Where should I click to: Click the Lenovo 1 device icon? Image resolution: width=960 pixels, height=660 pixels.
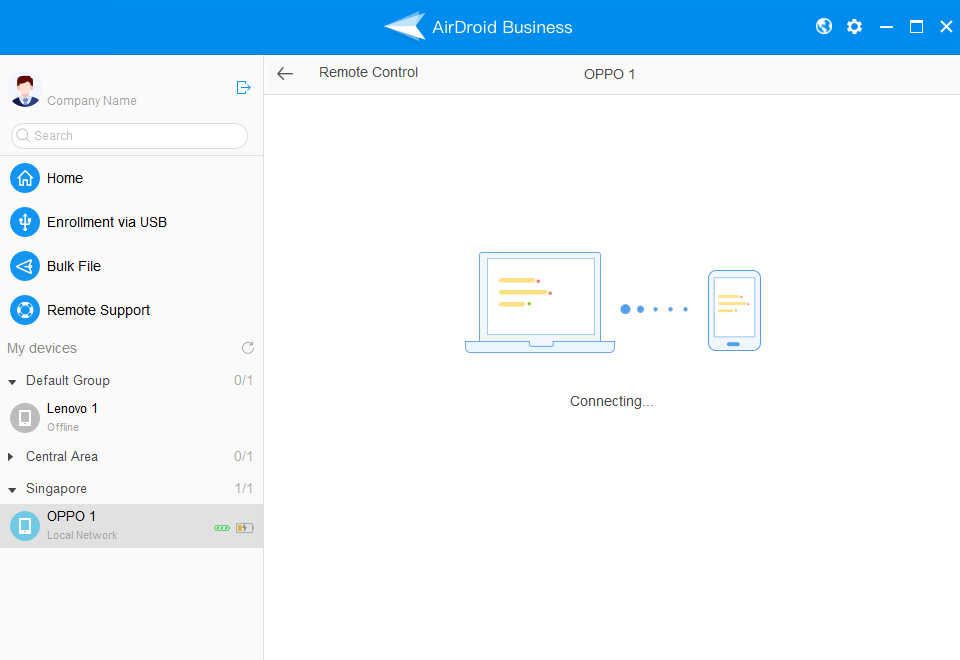point(25,418)
